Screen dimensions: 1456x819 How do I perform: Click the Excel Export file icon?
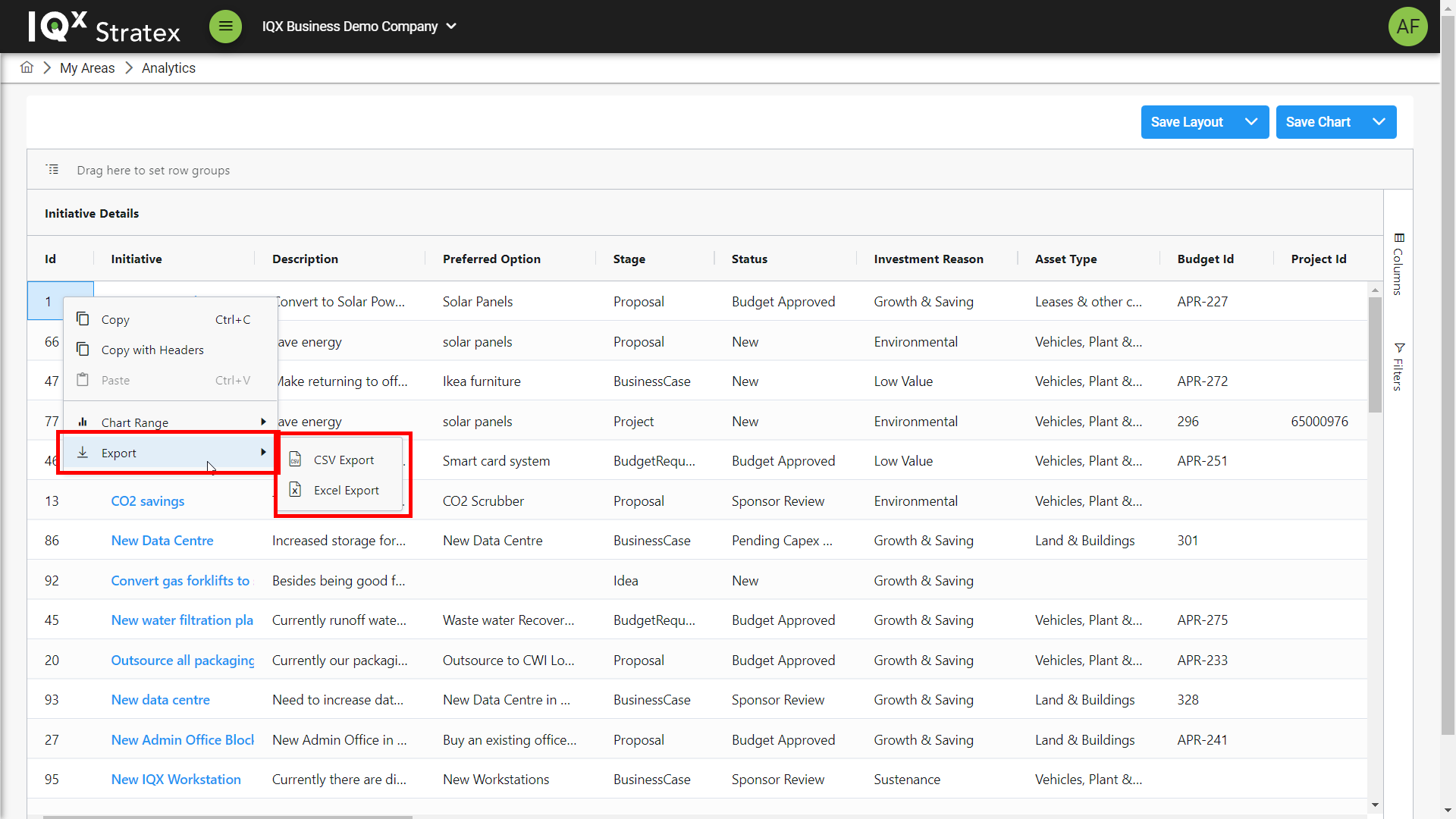tap(296, 490)
